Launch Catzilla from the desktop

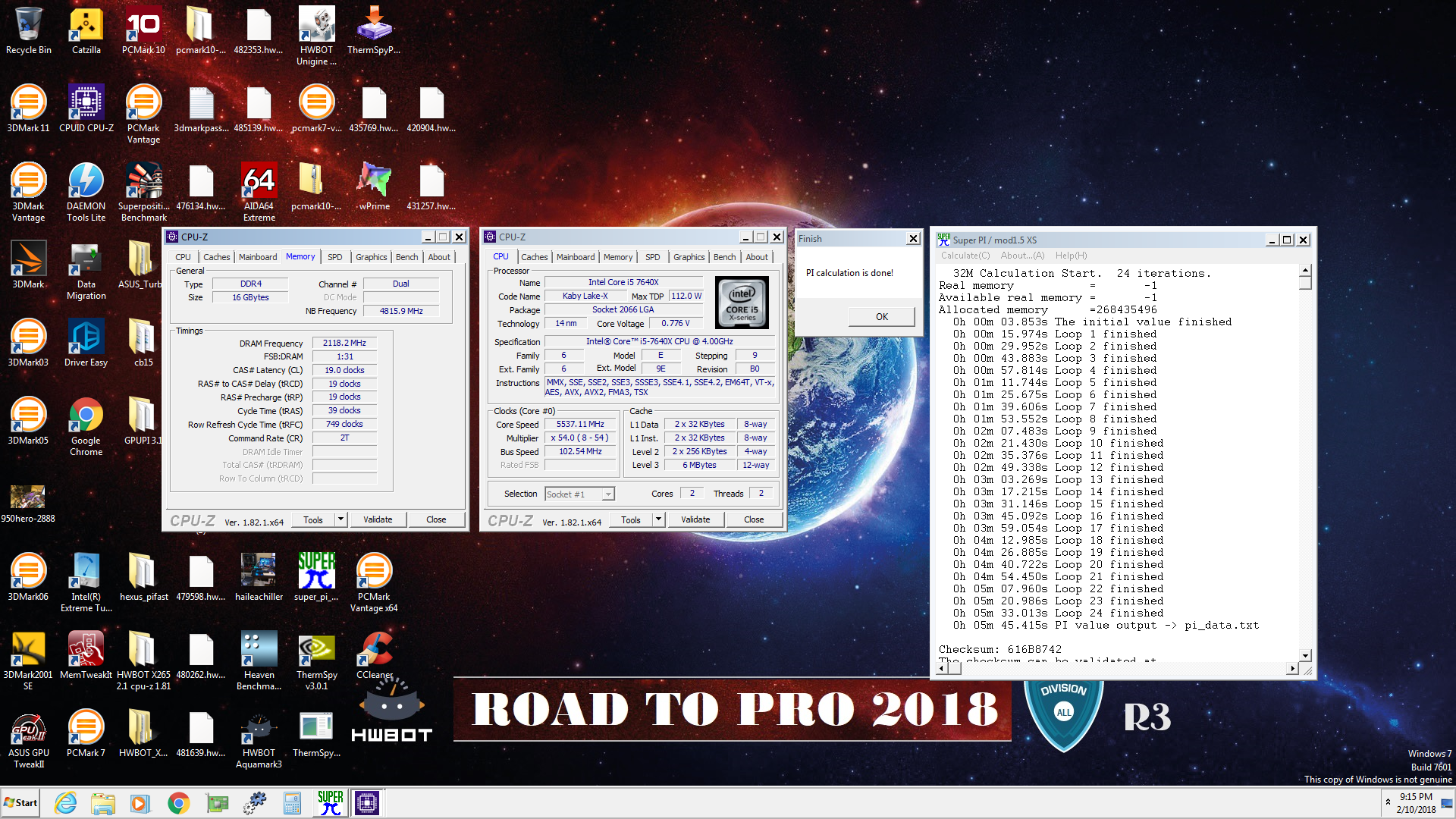86,30
